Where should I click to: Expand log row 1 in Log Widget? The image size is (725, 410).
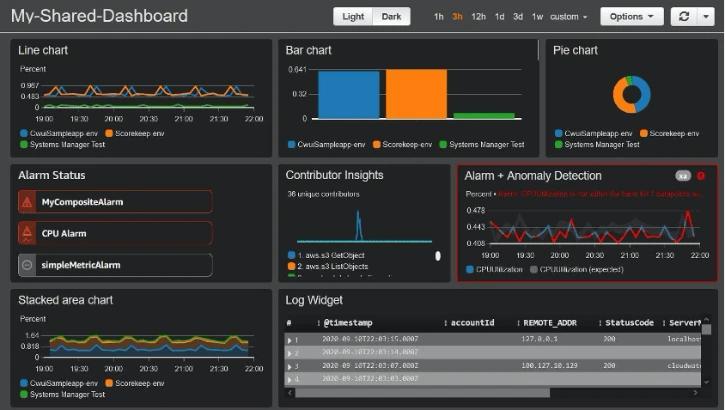(x=289, y=340)
